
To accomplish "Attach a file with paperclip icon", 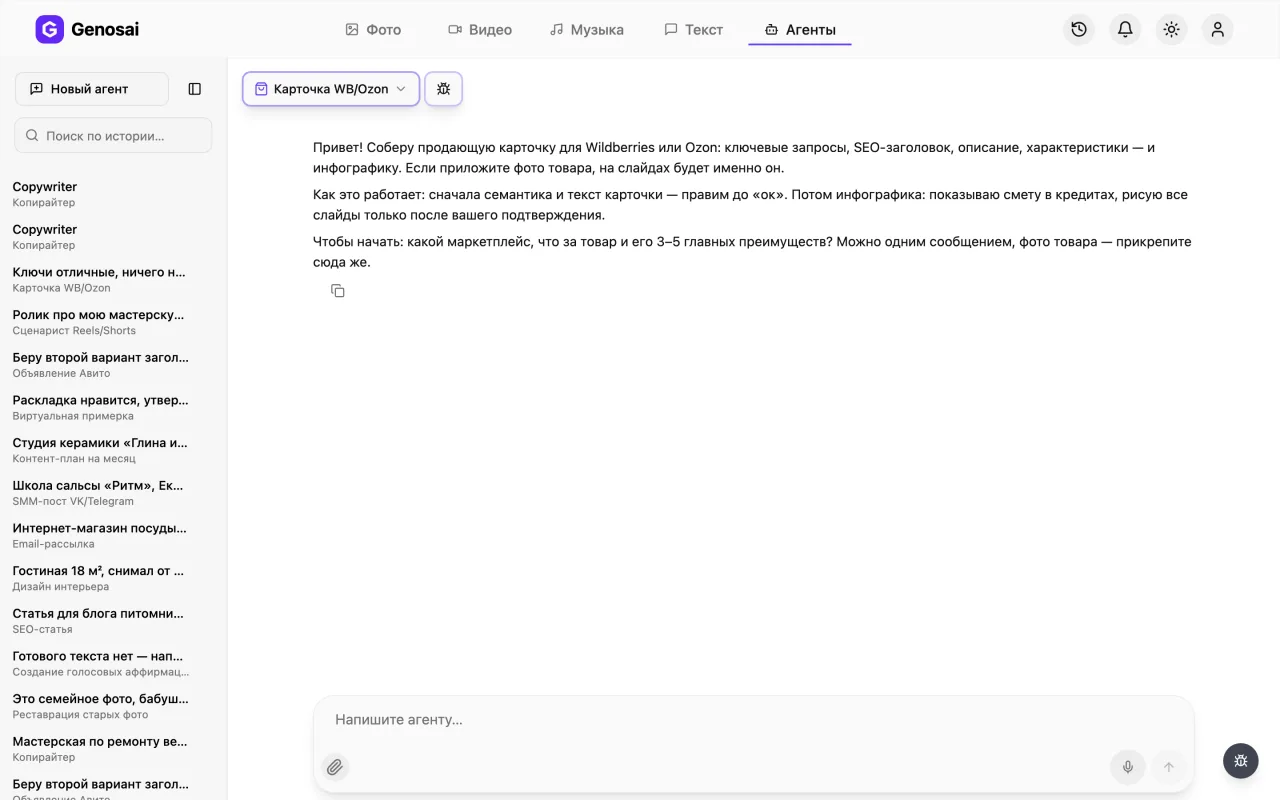I will [x=335, y=767].
